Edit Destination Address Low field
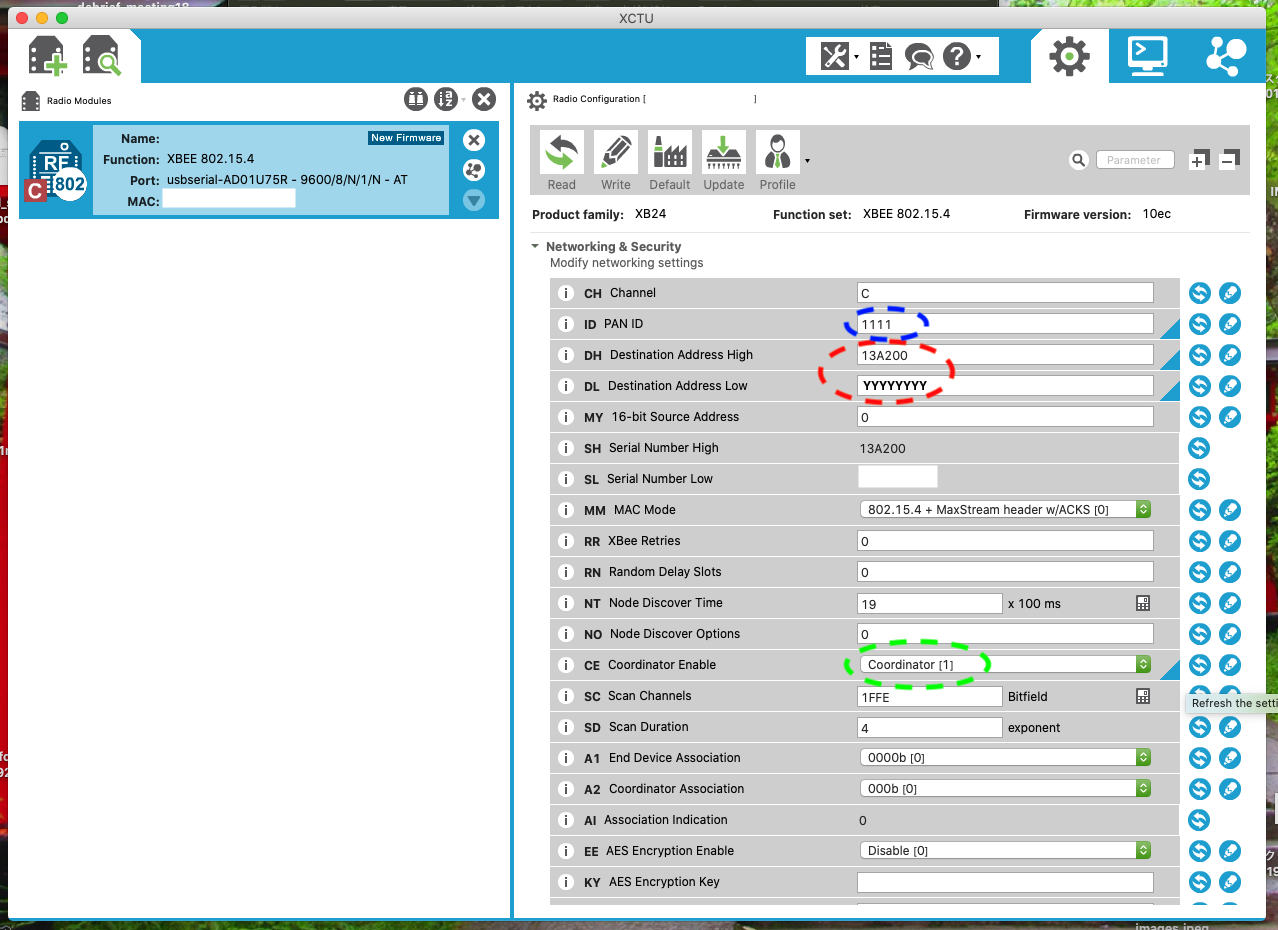This screenshot has width=1278, height=930. (x=1005, y=386)
